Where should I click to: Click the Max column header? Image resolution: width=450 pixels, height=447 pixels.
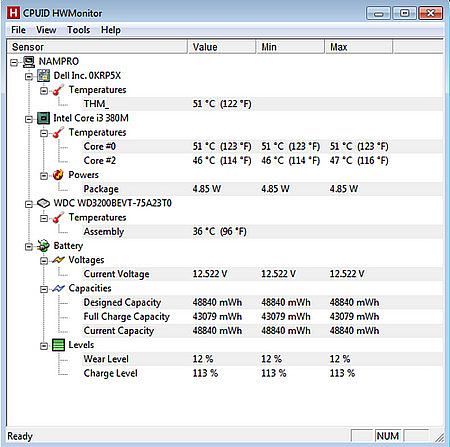[359, 47]
